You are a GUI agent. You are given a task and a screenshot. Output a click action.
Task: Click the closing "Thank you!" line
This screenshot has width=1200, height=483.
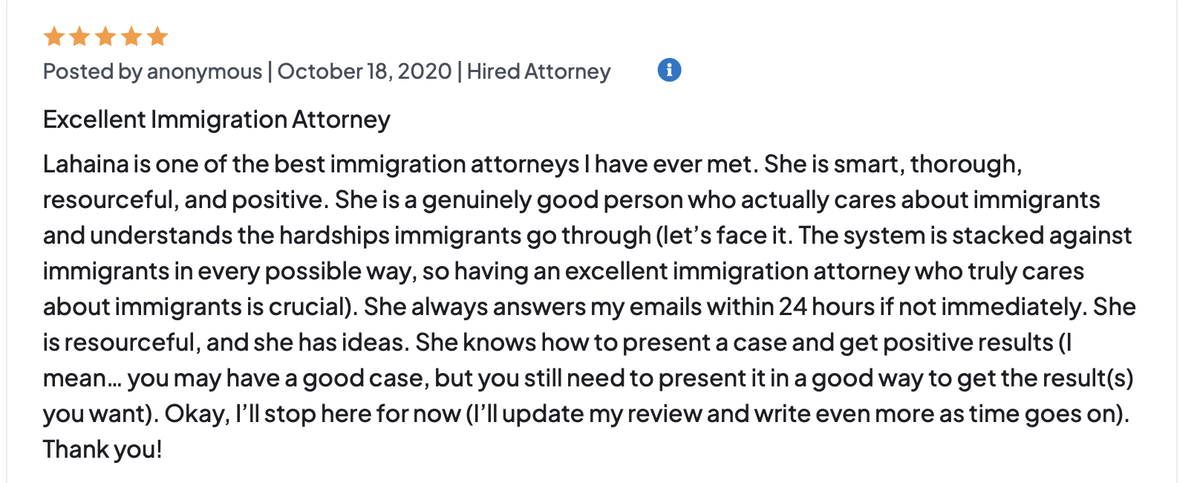click(x=102, y=450)
